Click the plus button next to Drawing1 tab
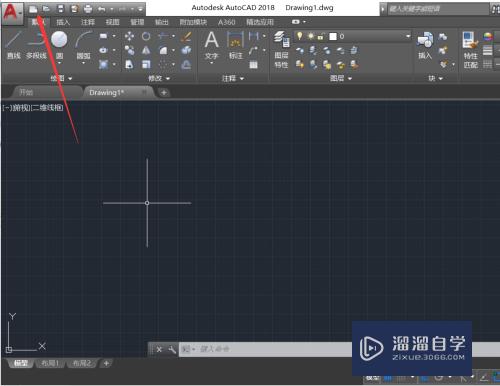The width and height of the screenshot is (500, 386). [x=164, y=93]
